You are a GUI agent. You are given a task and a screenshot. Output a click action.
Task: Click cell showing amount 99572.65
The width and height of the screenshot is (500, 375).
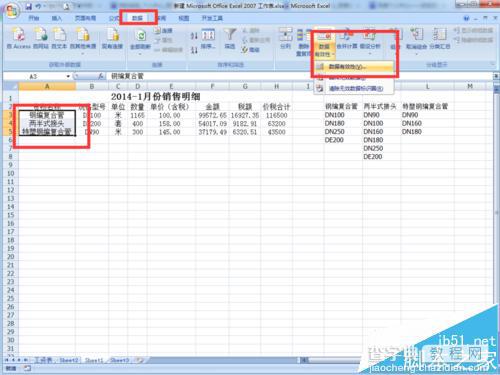pyautogui.click(x=212, y=115)
